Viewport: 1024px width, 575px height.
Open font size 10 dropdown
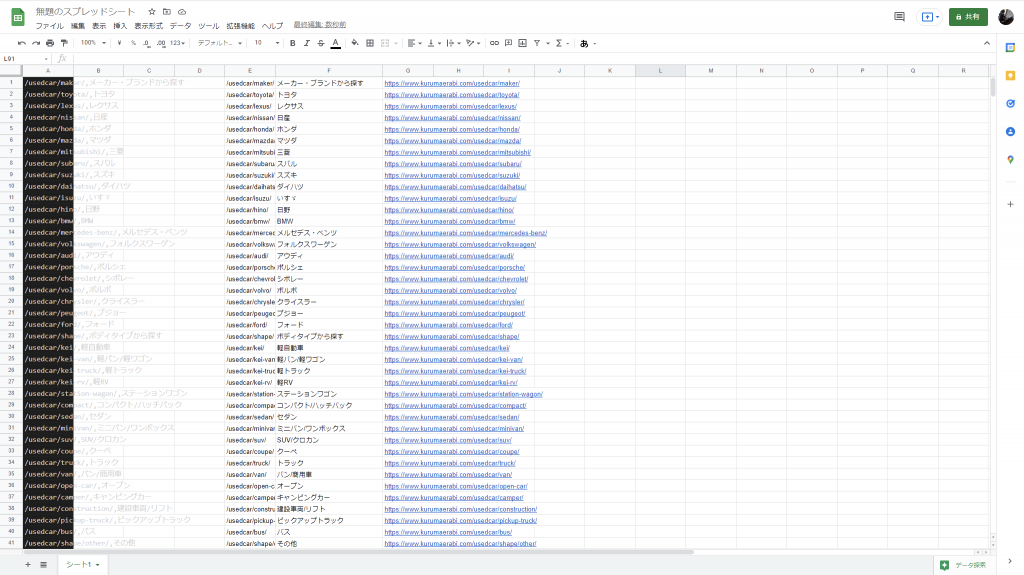coord(266,43)
